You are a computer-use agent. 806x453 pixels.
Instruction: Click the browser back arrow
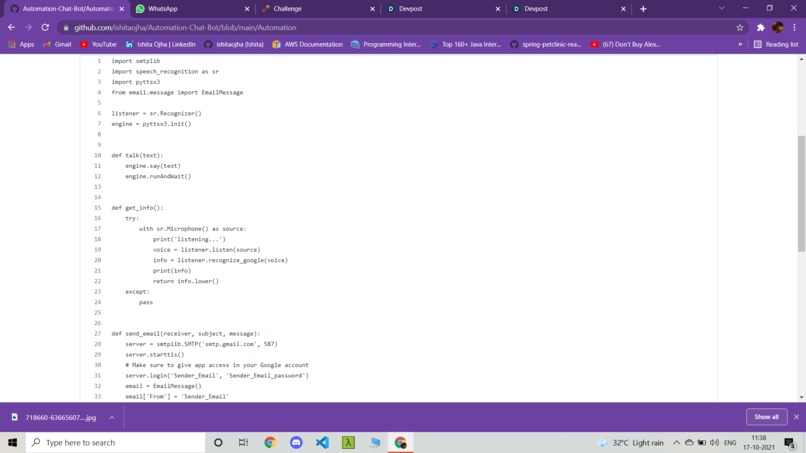pos(11,27)
